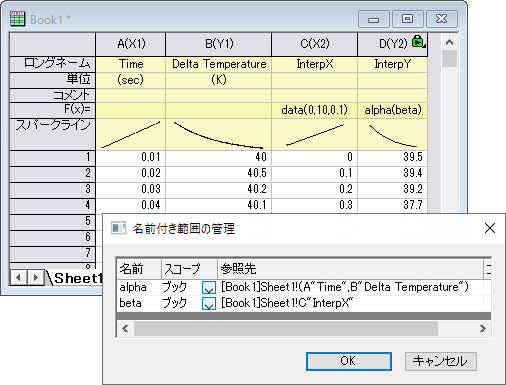Click the コメント row label
The height and width of the screenshot is (385, 506).
(x=53, y=95)
